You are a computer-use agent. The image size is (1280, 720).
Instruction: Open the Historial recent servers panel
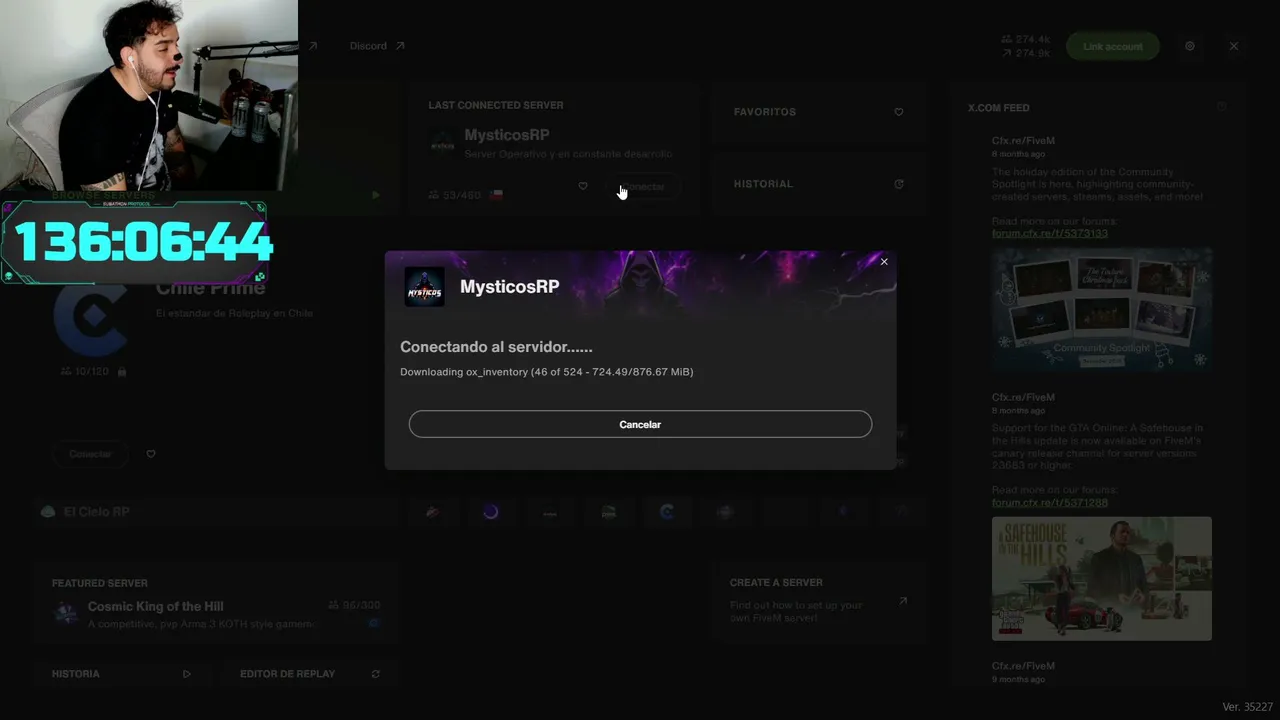818,184
